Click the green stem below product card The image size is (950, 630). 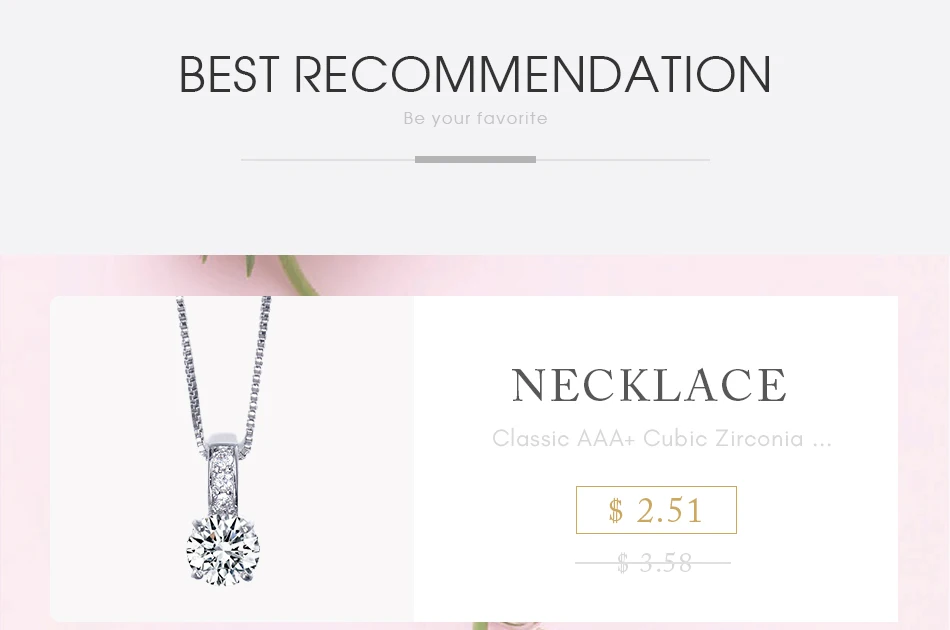(x=480, y=626)
